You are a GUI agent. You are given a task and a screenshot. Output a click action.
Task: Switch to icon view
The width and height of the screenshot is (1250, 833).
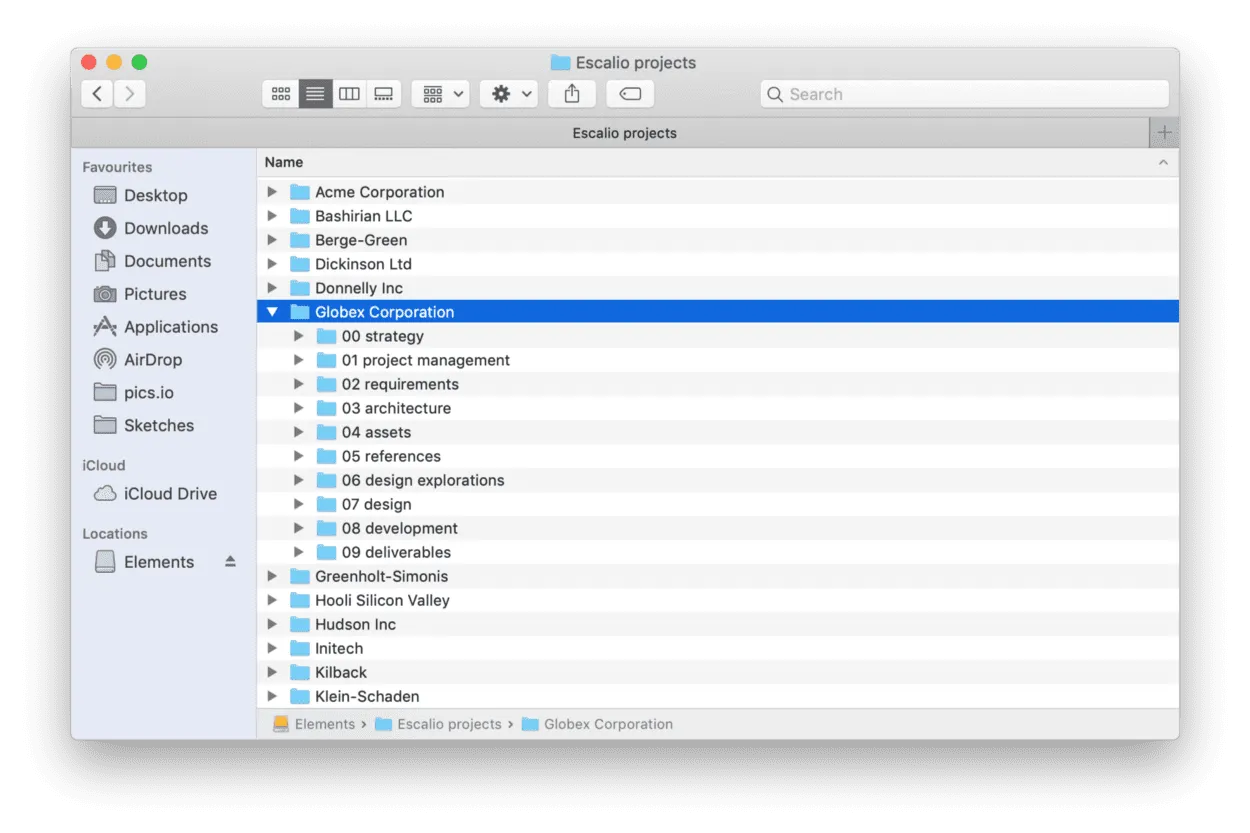point(281,93)
